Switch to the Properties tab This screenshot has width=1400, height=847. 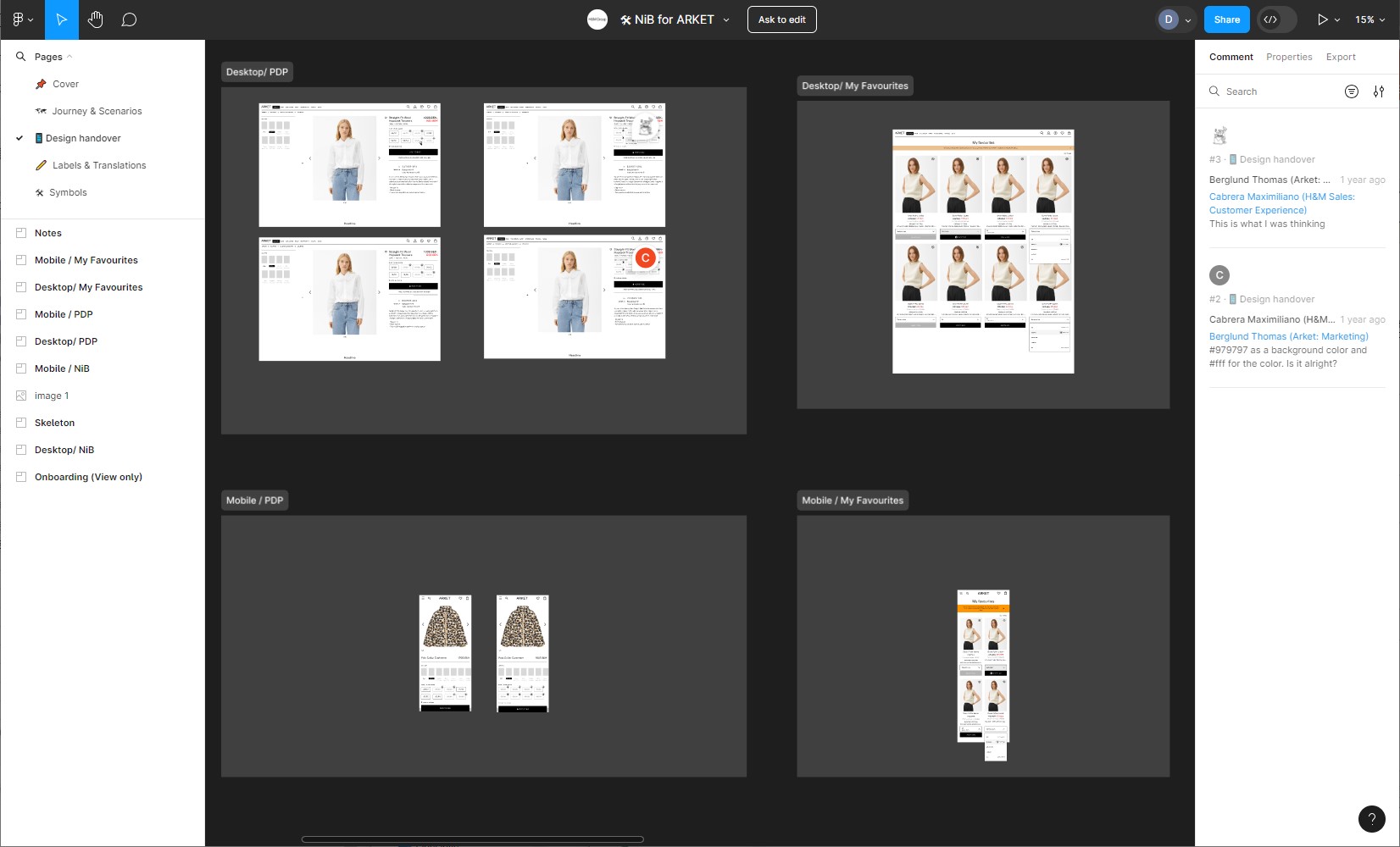click(1289, 57)
